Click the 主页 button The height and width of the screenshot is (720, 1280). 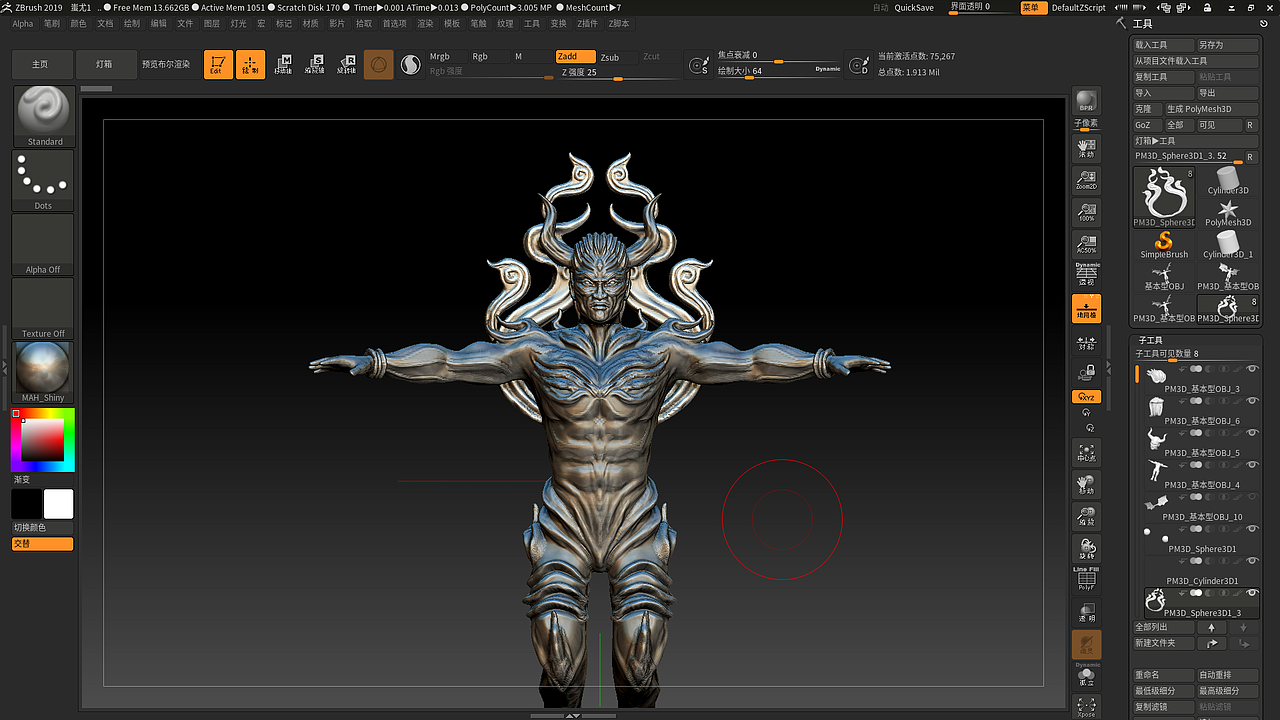tap(40, 64)
